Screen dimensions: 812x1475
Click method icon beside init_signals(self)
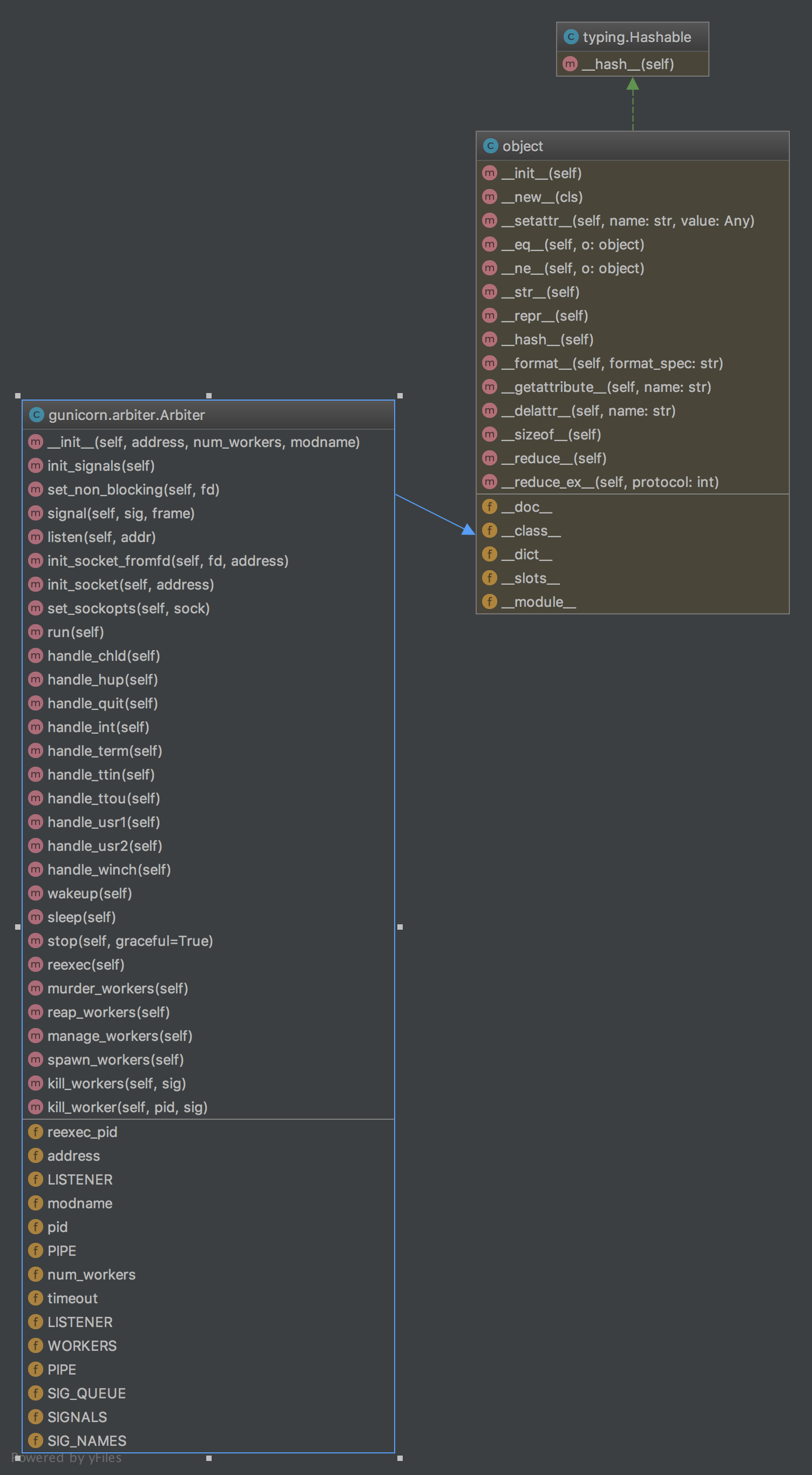tap(36, 465)
